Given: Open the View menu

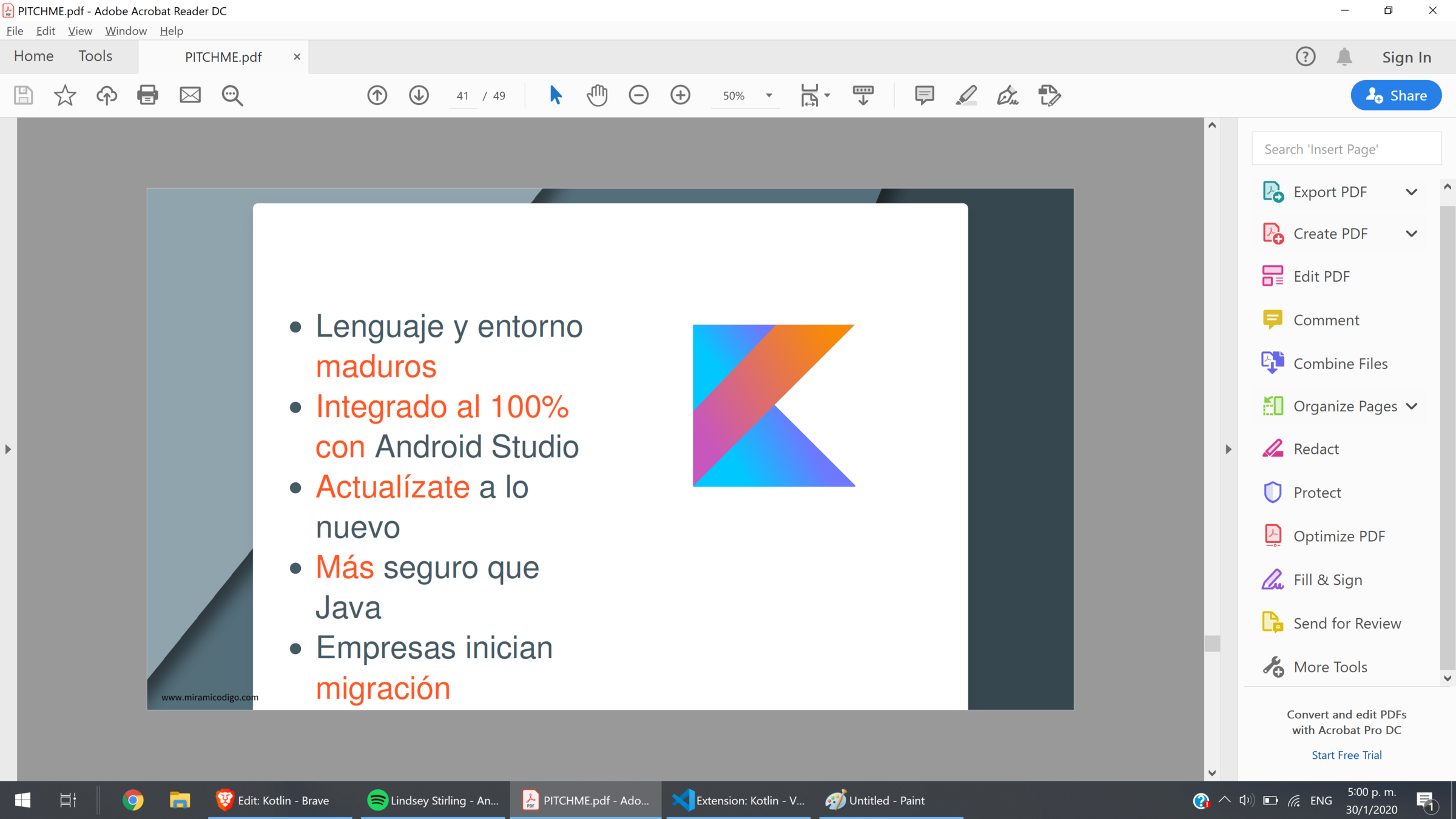Looking at the screenshot, I should (79, 31).
